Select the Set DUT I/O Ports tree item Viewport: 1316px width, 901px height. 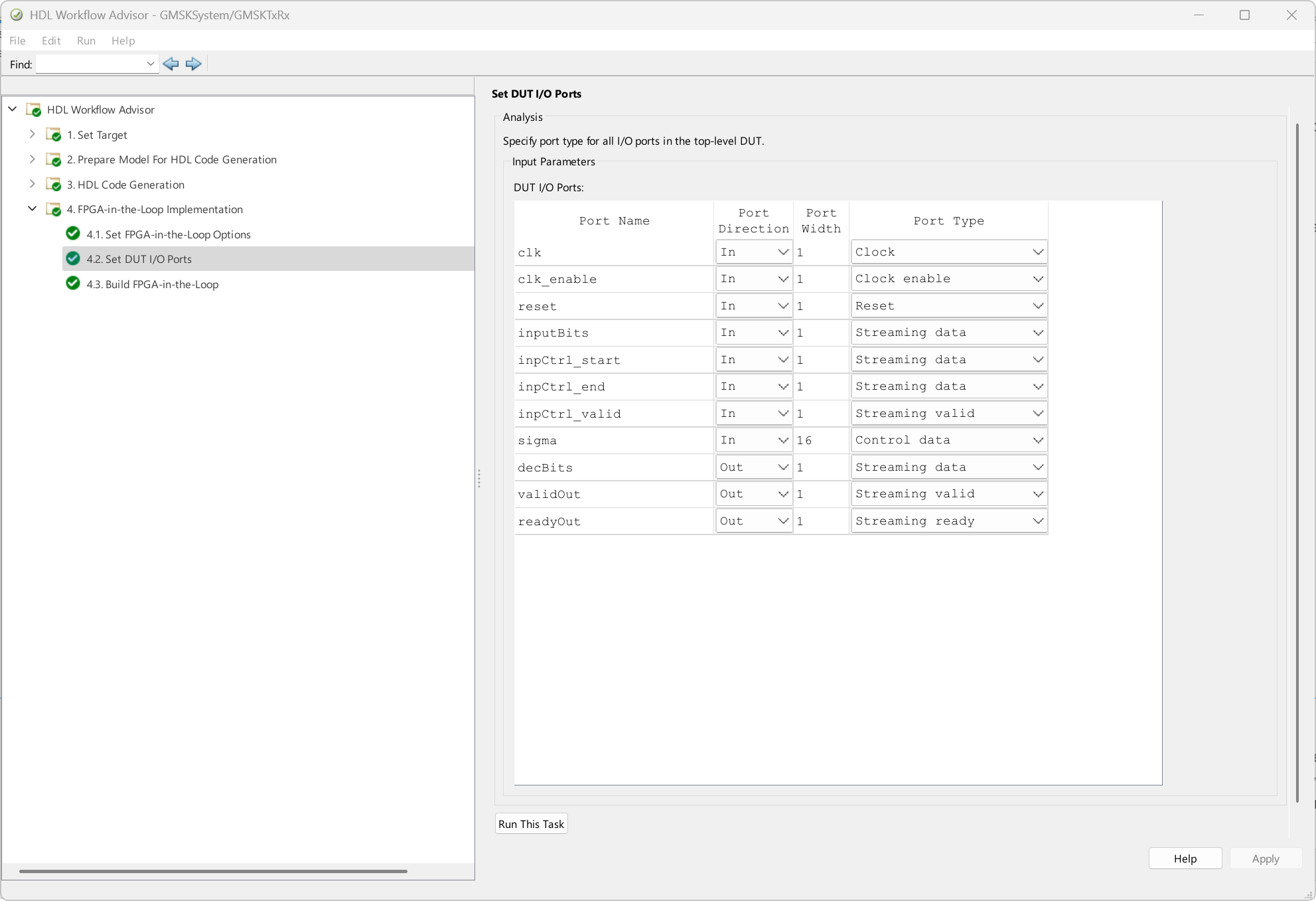149,259
